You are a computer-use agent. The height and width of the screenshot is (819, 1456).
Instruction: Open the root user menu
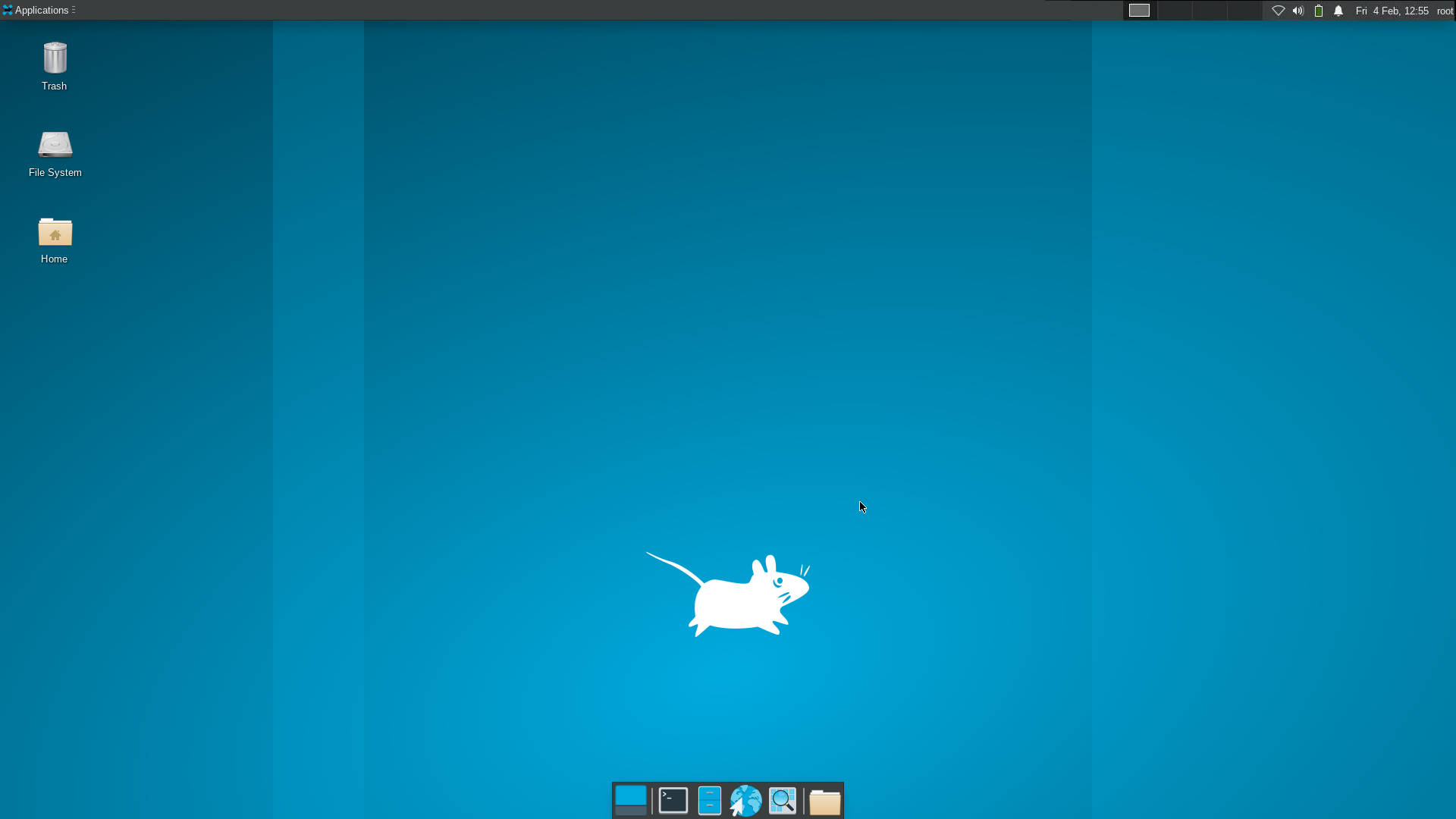tap(1445, 11)
